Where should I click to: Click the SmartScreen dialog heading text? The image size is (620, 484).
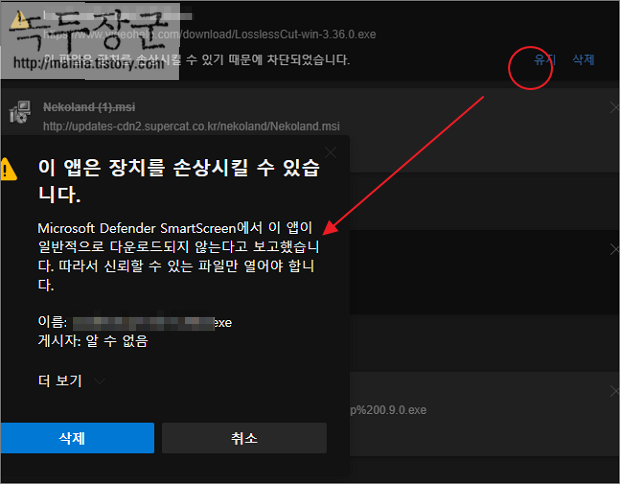[179, 181]
